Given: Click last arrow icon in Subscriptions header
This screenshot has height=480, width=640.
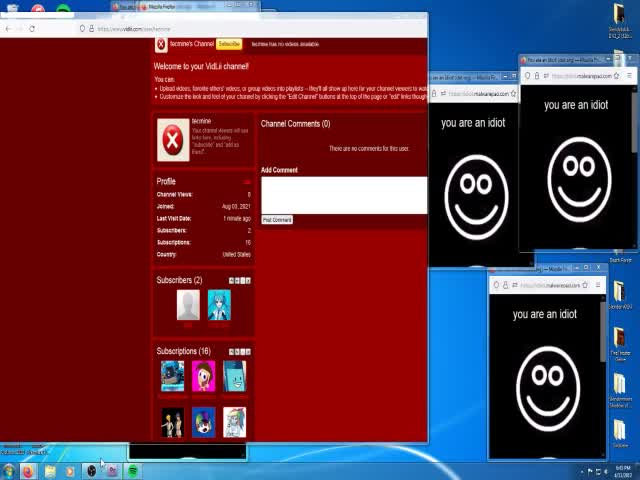Looking at the screenshot, I should tap(248, 352).
